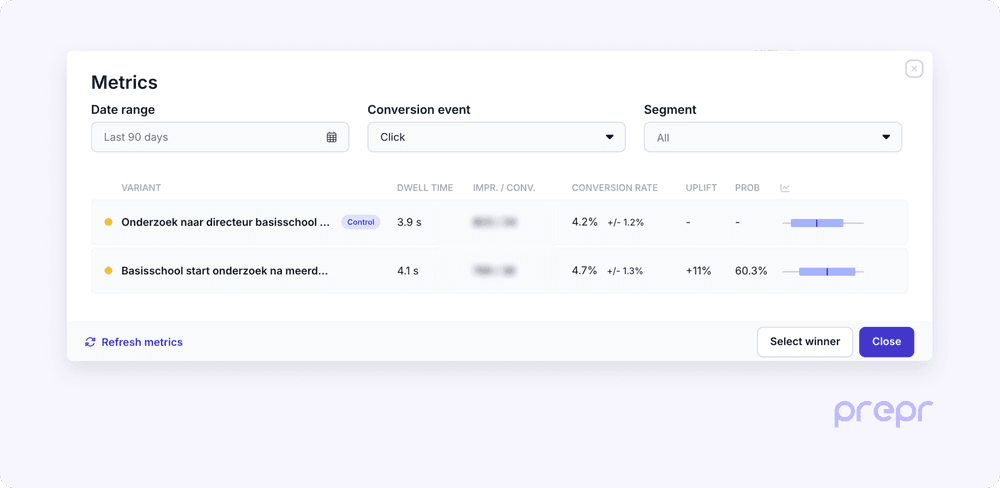Click the chart icon column header
The width and height of the screenshot is (1000, 488).
[x=785, y=188]
